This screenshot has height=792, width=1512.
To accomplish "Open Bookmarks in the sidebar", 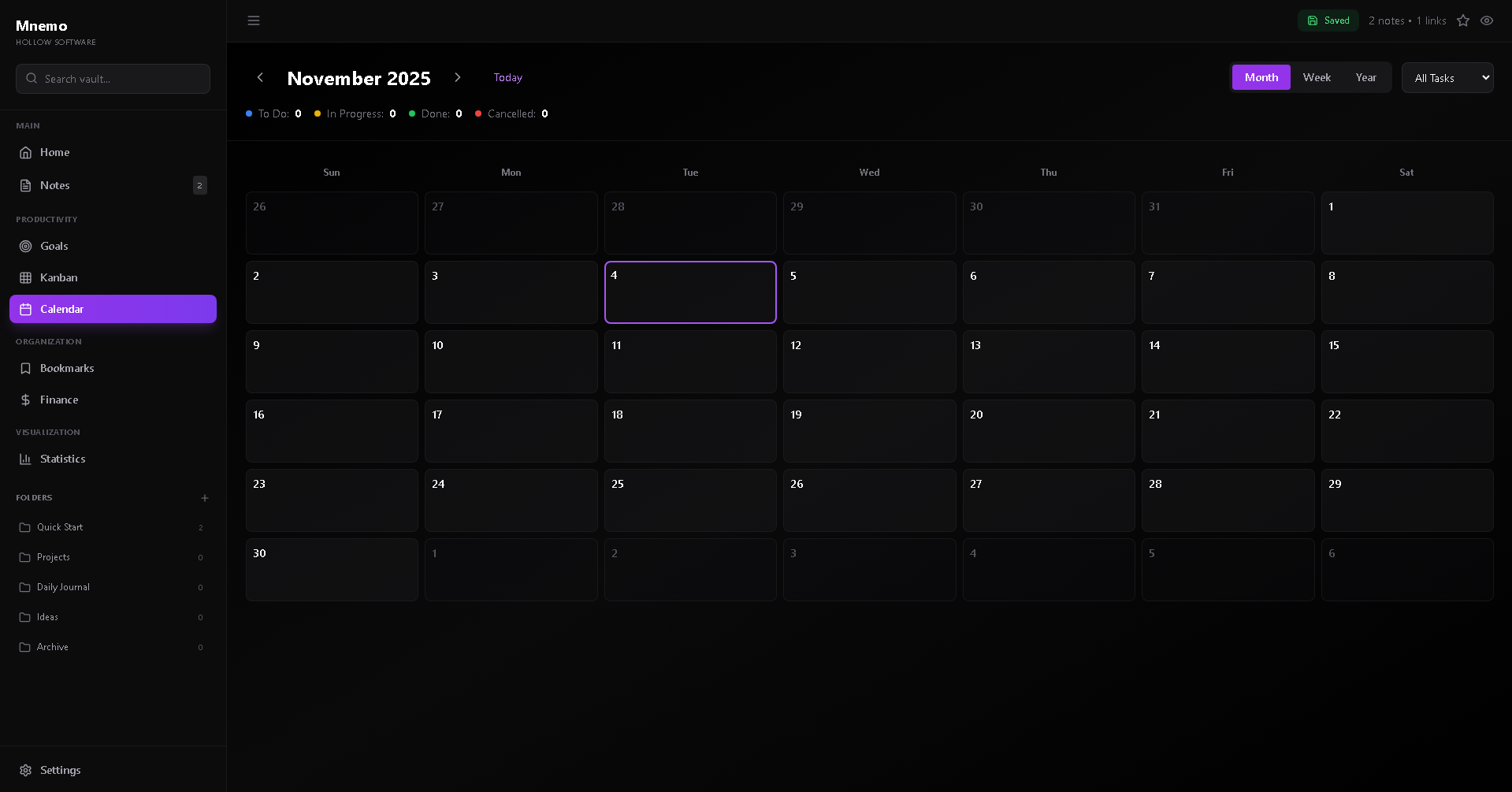I will [113, 368].
